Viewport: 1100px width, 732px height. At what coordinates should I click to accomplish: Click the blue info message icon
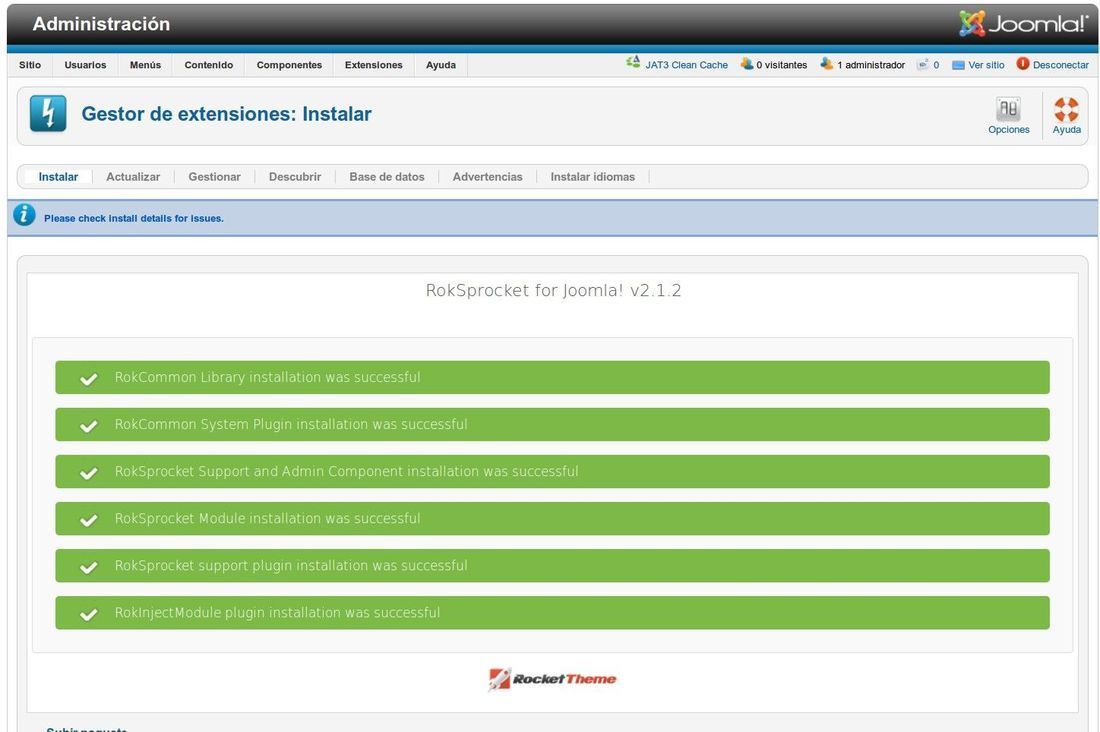point(25,215)
